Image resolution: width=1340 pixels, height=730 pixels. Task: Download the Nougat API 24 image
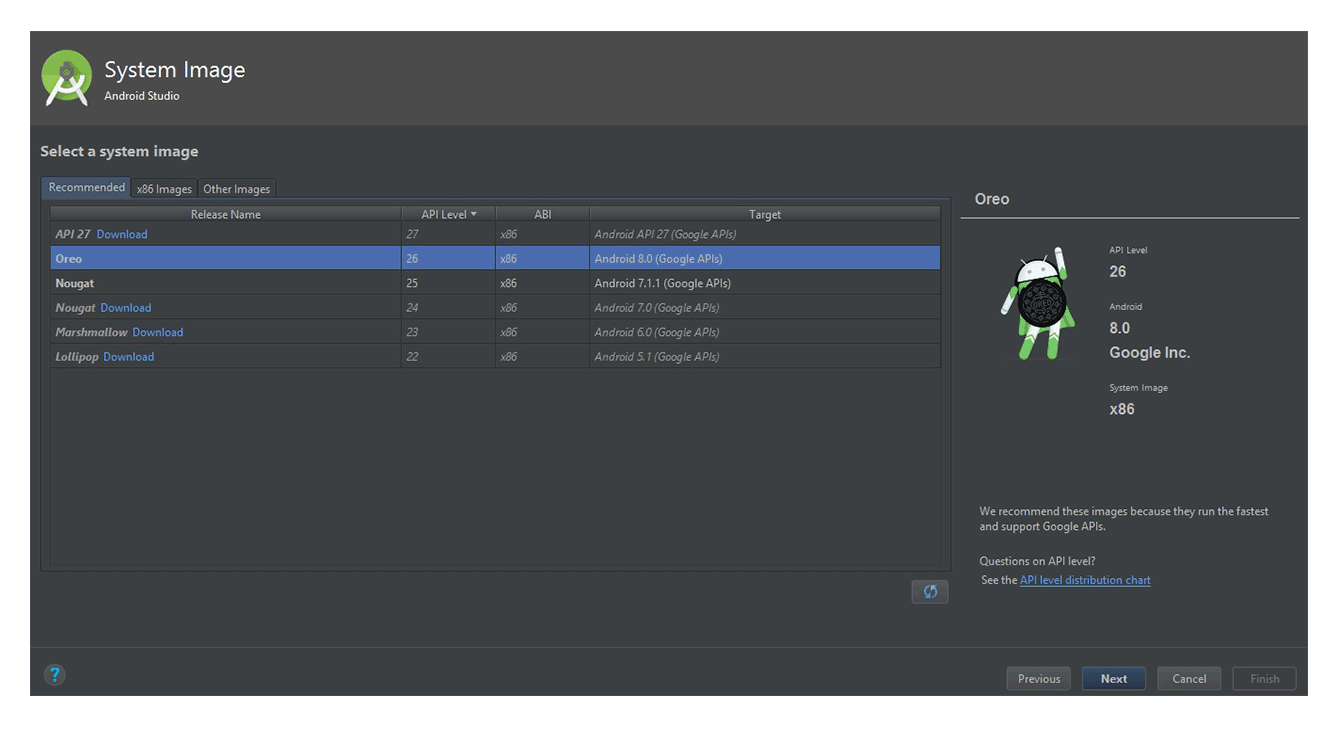[x=126, y=308]
